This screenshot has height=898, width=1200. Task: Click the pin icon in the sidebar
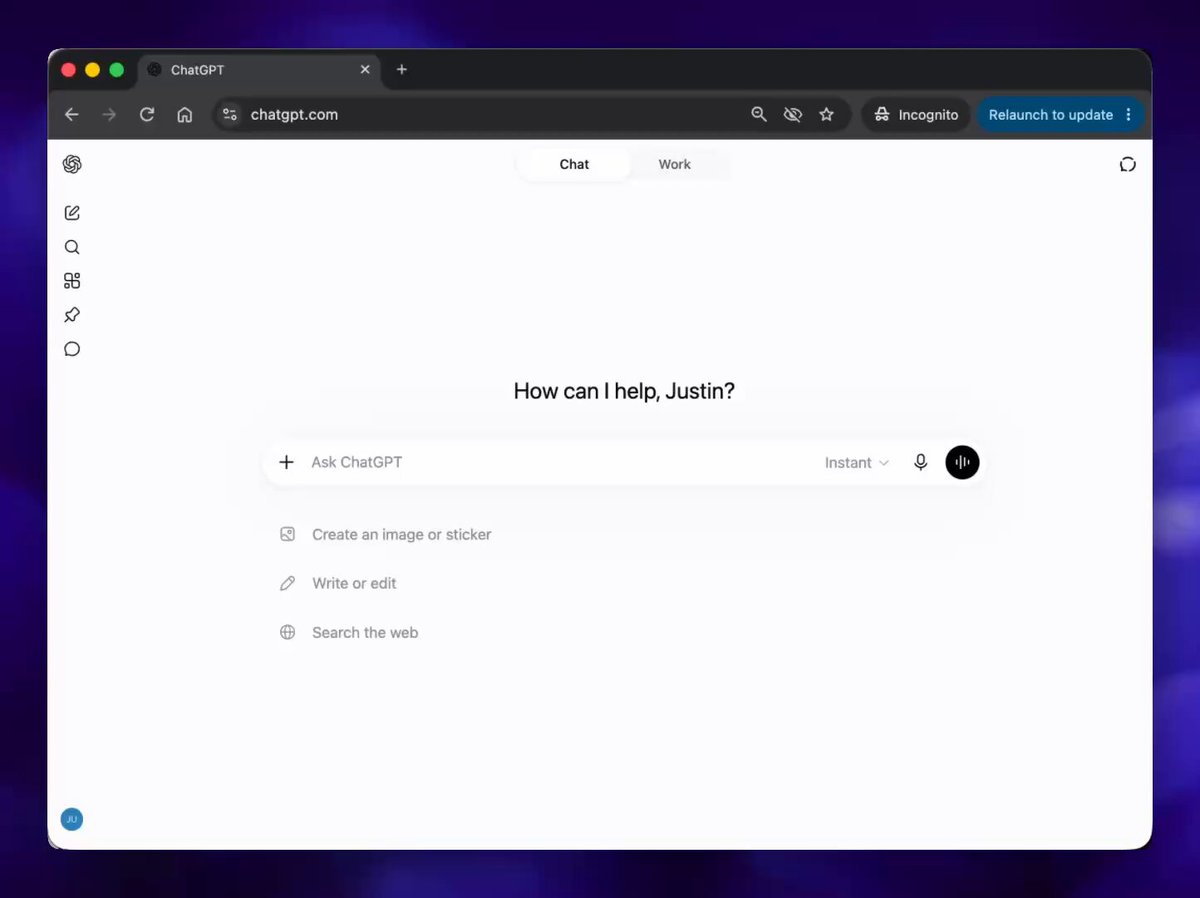[x=72, y=315]
